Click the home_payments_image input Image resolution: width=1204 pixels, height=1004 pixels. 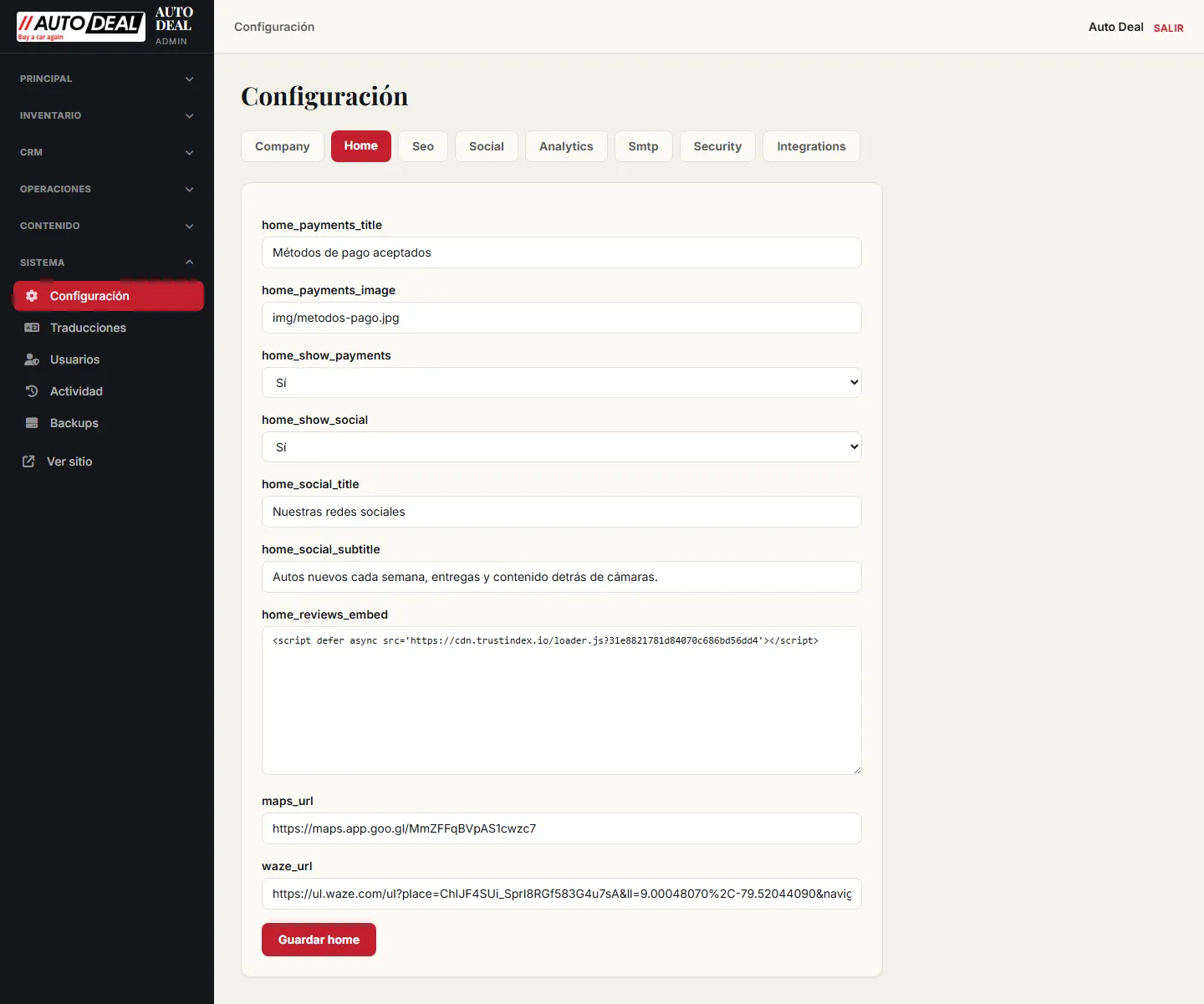pyautogui.click(x=562, y=318)
